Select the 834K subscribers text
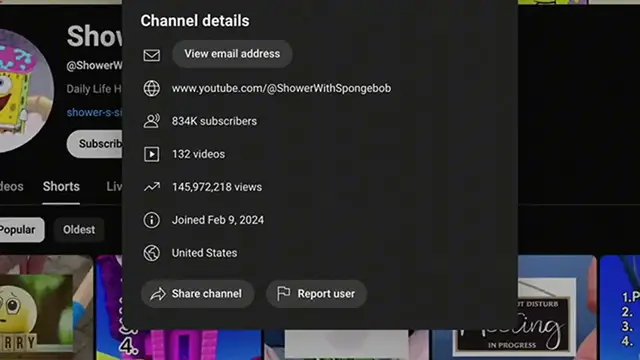The image size is (640, 360). click(214, 121)
